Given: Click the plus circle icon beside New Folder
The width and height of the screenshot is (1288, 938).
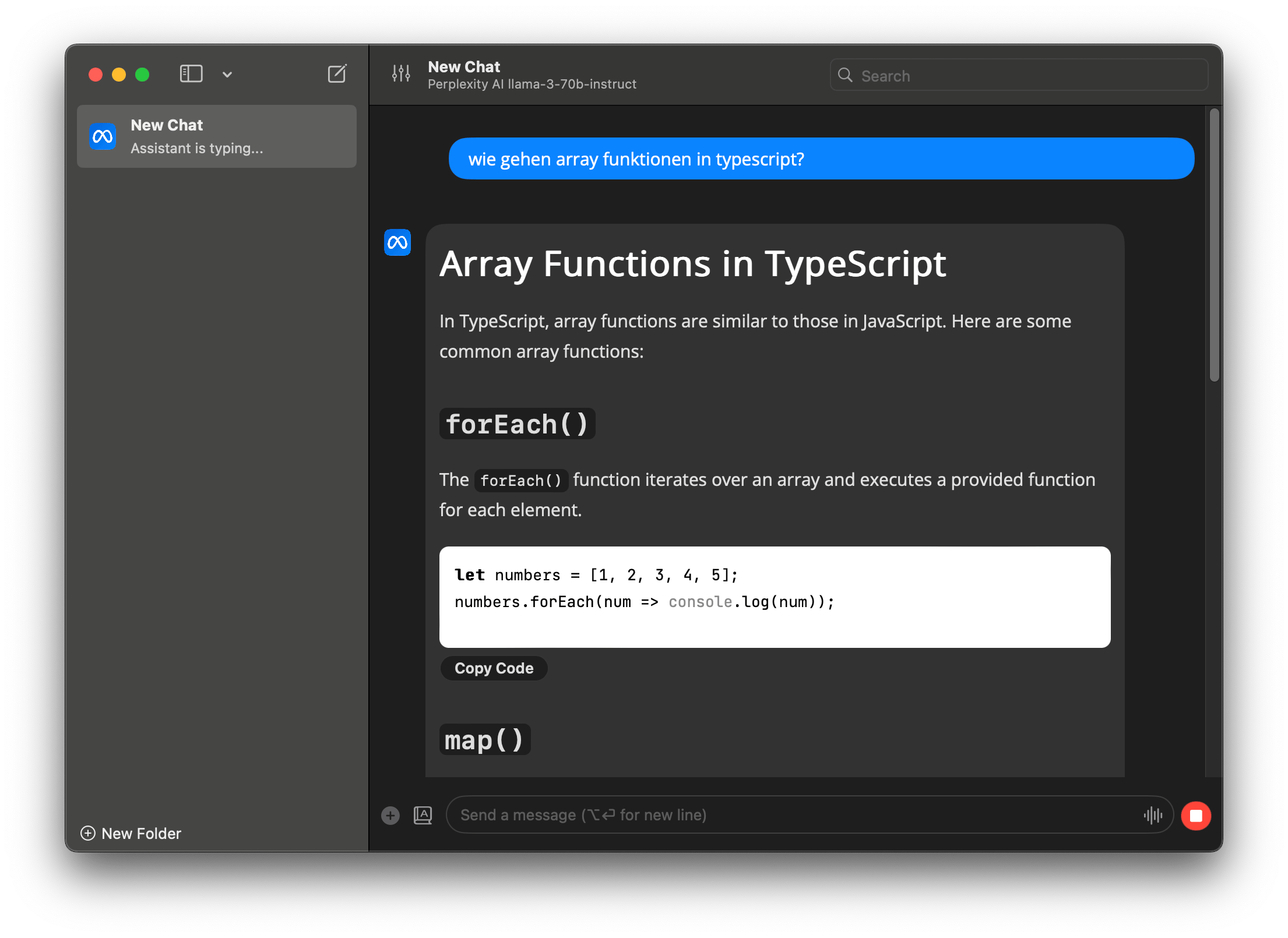Looking at the screenshot, I should coord(88,833).
